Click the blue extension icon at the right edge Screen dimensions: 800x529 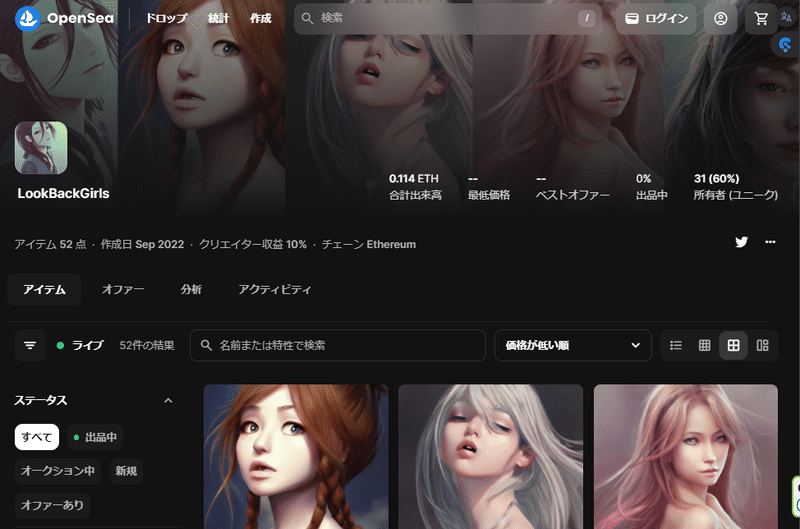tap(786, 45)
